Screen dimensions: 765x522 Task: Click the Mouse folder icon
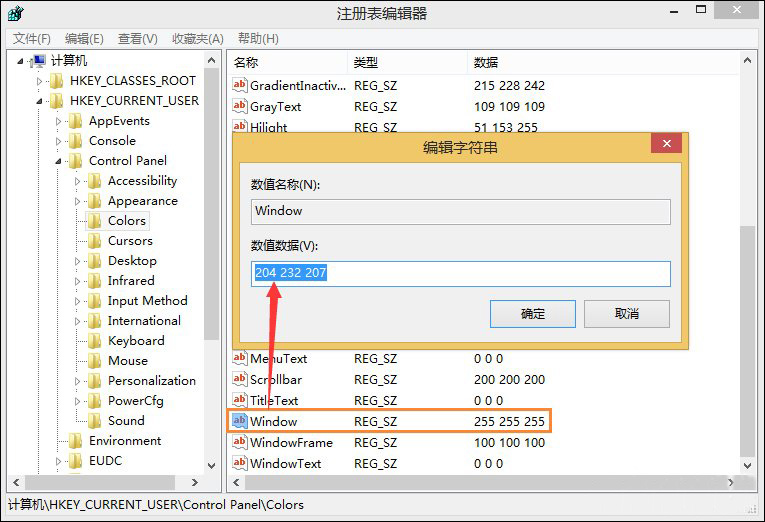click(x=95, y=361)
